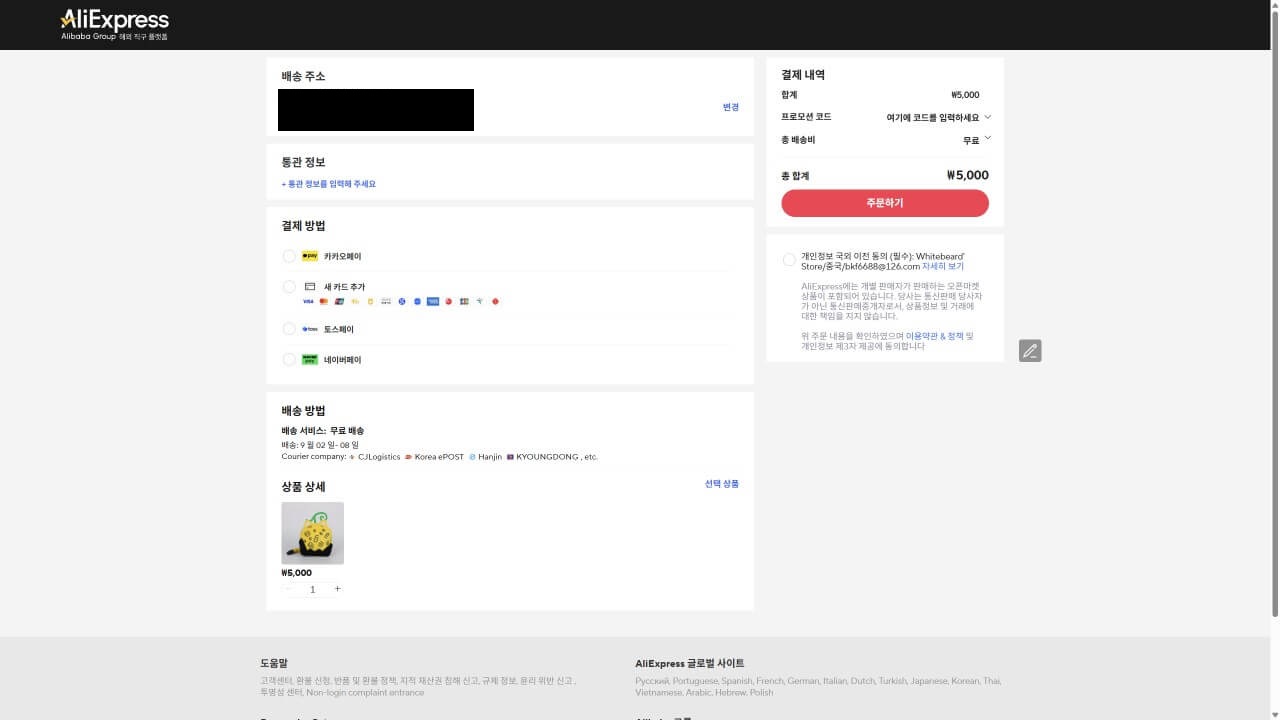The width and height of the screenshot is (1280, 720).
Task: Open the German global site link
Action: click(x=803, y=681)
